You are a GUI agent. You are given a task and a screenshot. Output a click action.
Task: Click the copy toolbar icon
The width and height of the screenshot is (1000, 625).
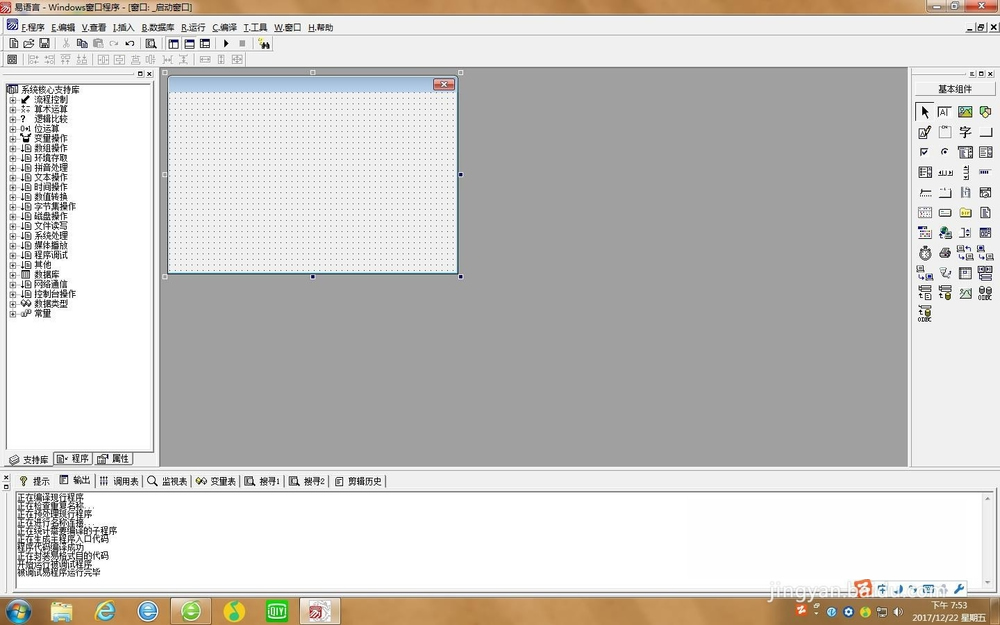pyautogui.click(x=82, y=43)
